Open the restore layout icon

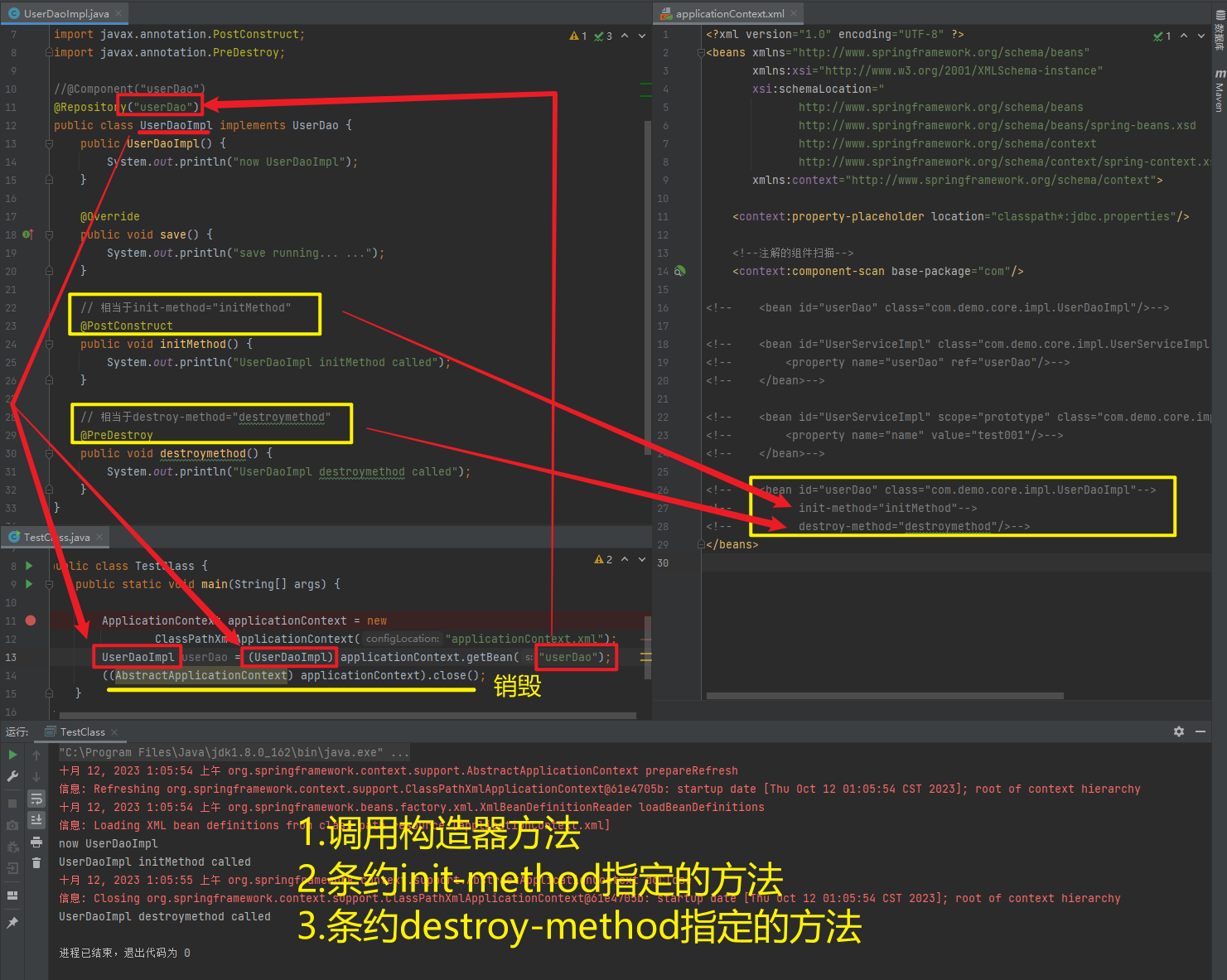(x=12, y=896)
